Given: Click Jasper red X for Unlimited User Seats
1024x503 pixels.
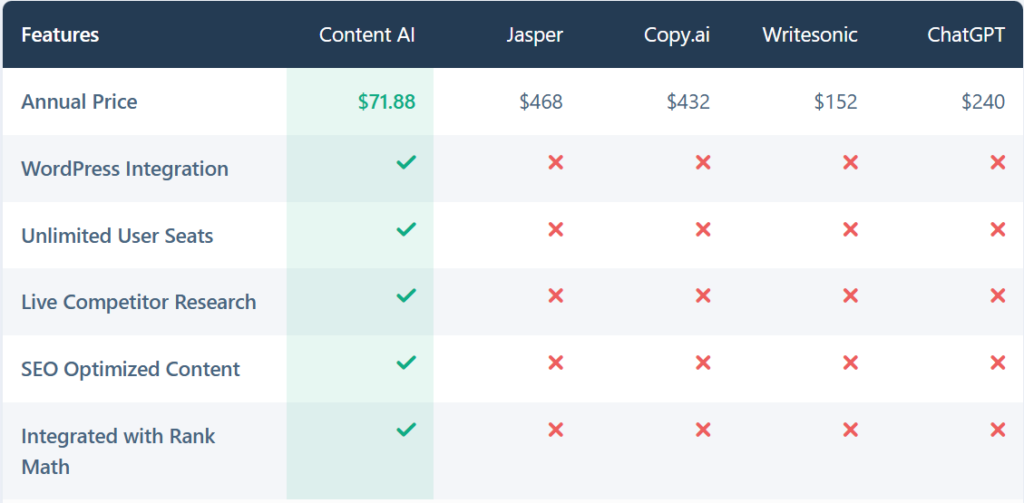Looking at the screenshot, I should [x=556, y=229].
